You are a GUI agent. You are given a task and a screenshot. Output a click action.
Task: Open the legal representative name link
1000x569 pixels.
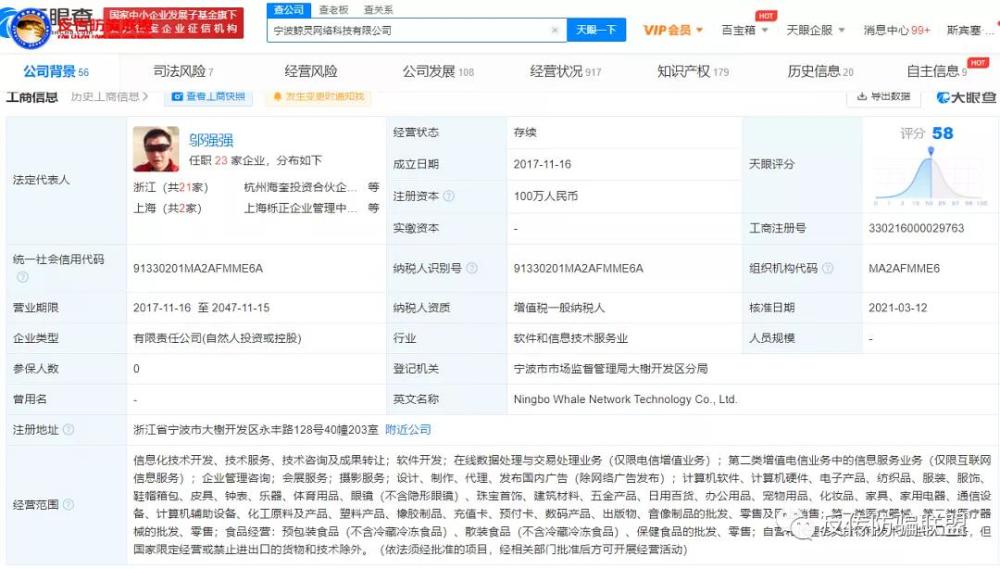pos(210,140)
